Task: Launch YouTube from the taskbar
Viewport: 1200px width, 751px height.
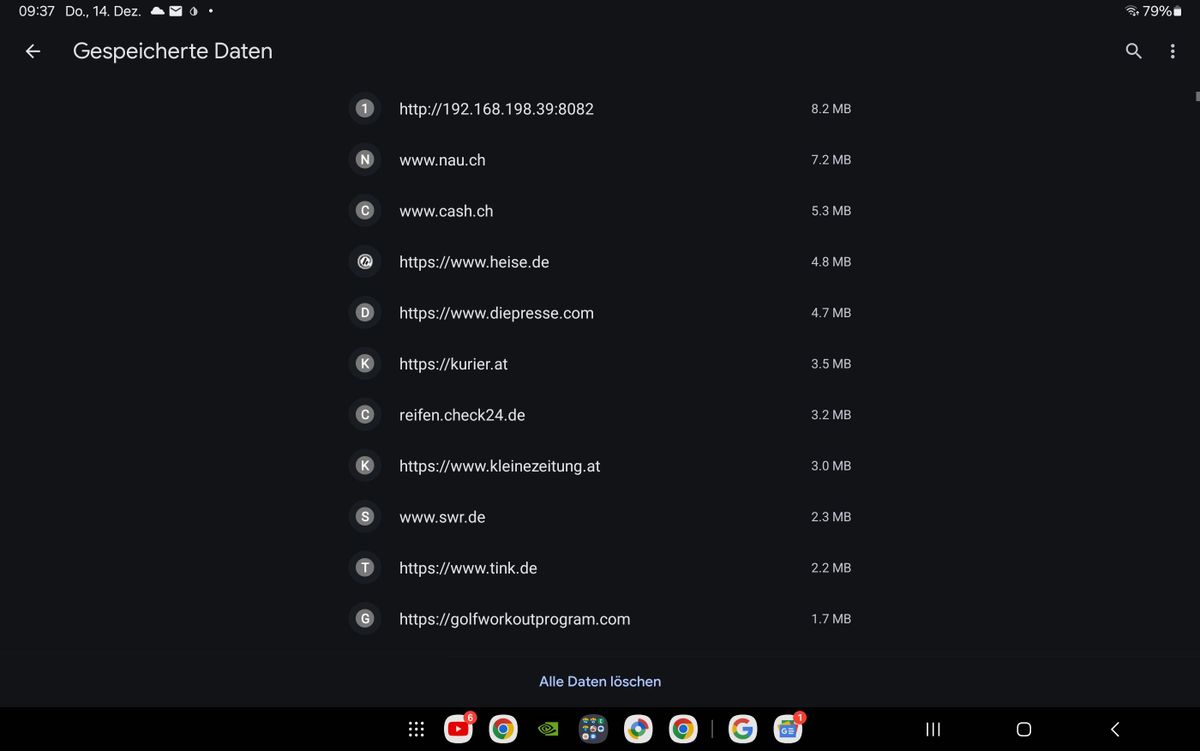Action: [x=459, y=729]
